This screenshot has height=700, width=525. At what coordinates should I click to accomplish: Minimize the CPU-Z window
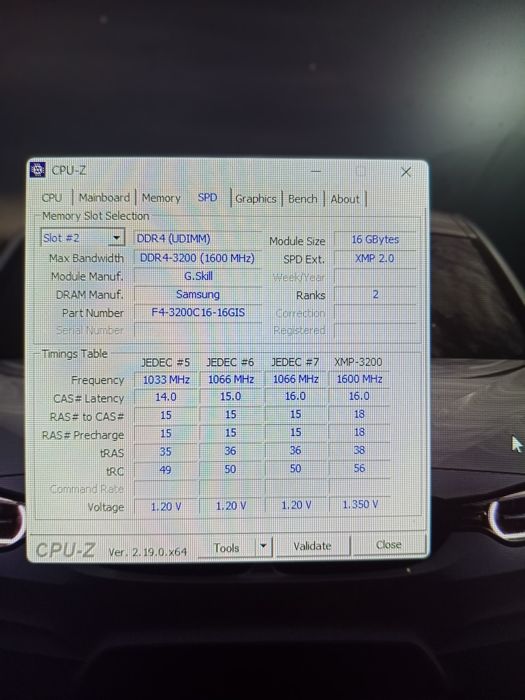pos(316,171)
